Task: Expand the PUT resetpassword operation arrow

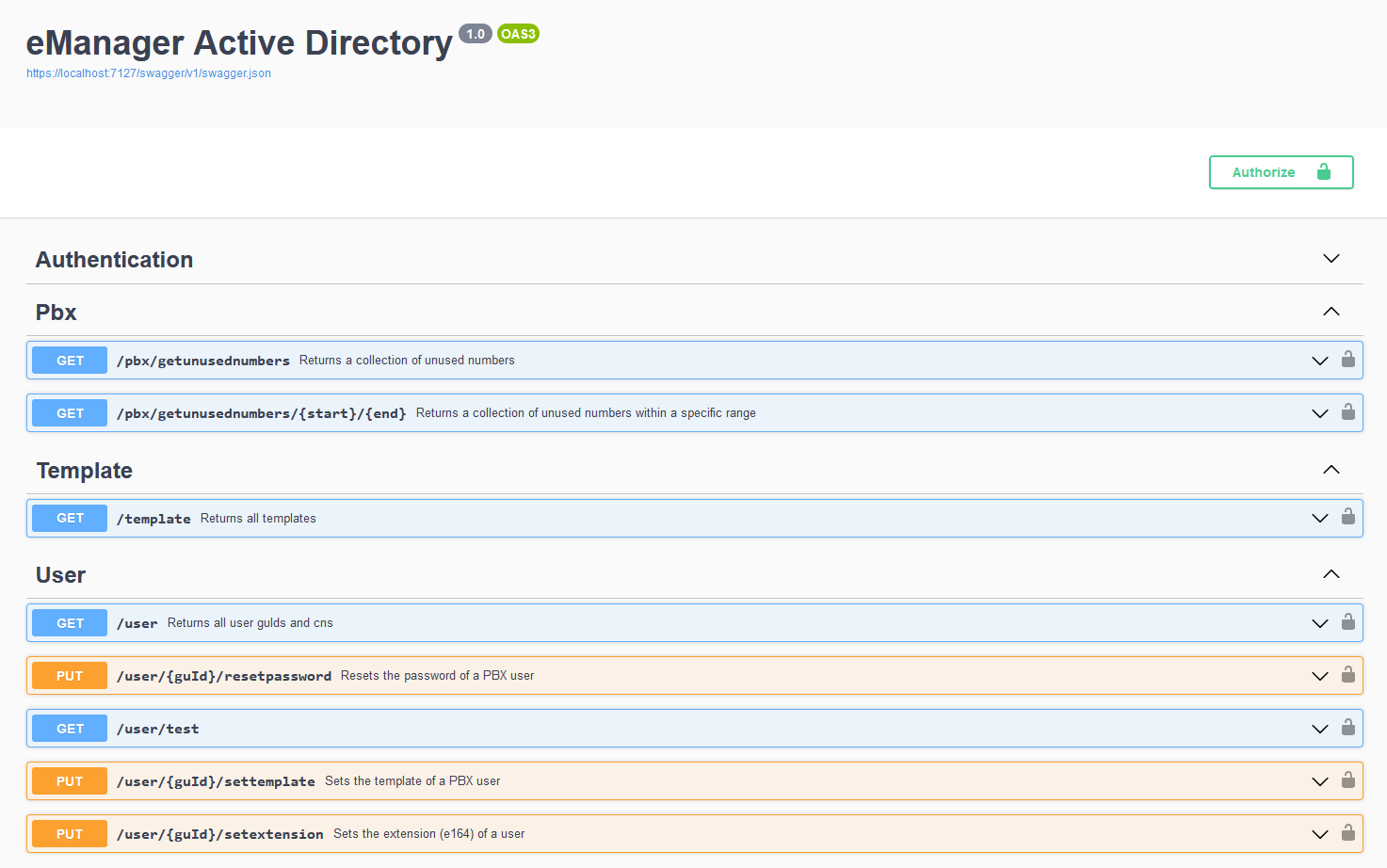Action: [x=1319, y=676]
